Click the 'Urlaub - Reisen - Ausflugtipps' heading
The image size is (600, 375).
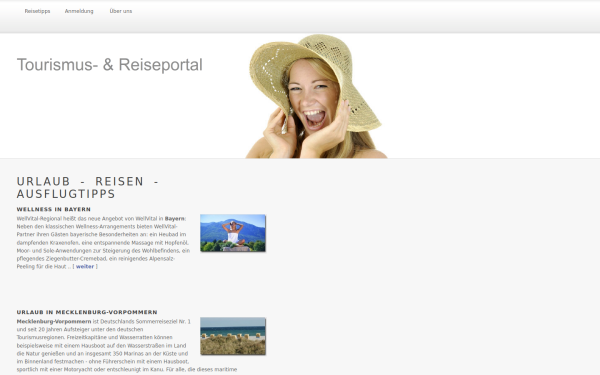pos(88,188)
